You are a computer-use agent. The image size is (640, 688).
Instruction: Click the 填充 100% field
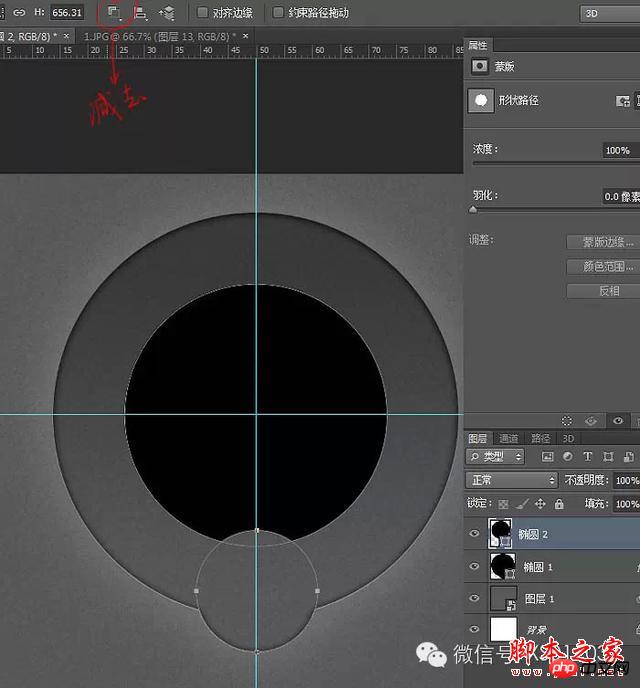pyautogui.click(x=626, y=504)
